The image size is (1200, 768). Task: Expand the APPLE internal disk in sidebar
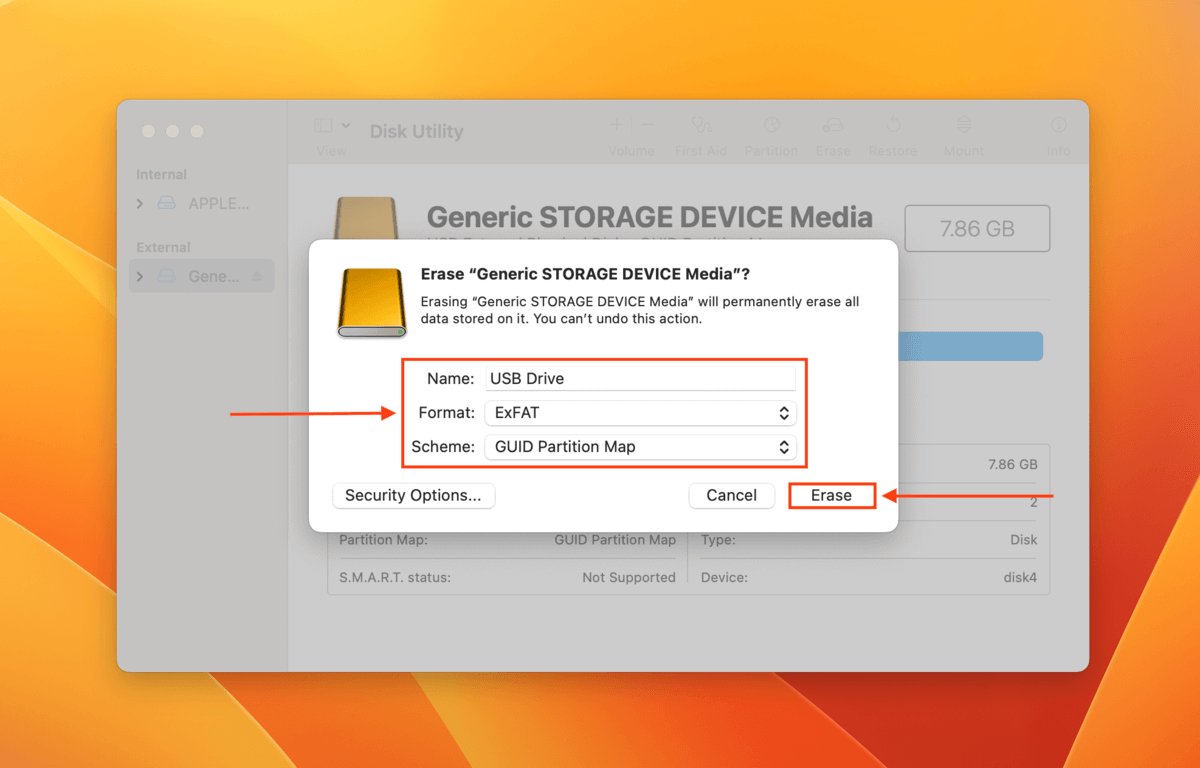point(140,203)
